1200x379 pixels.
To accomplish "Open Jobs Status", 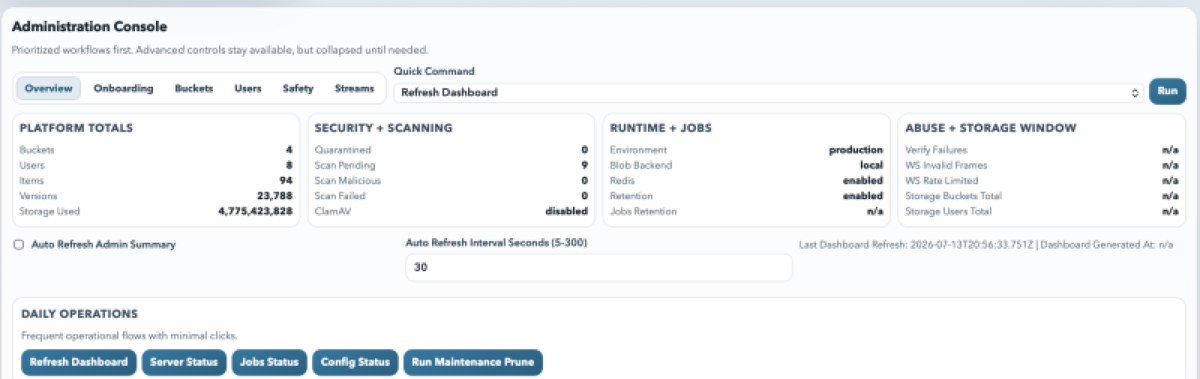I will 269,362.
